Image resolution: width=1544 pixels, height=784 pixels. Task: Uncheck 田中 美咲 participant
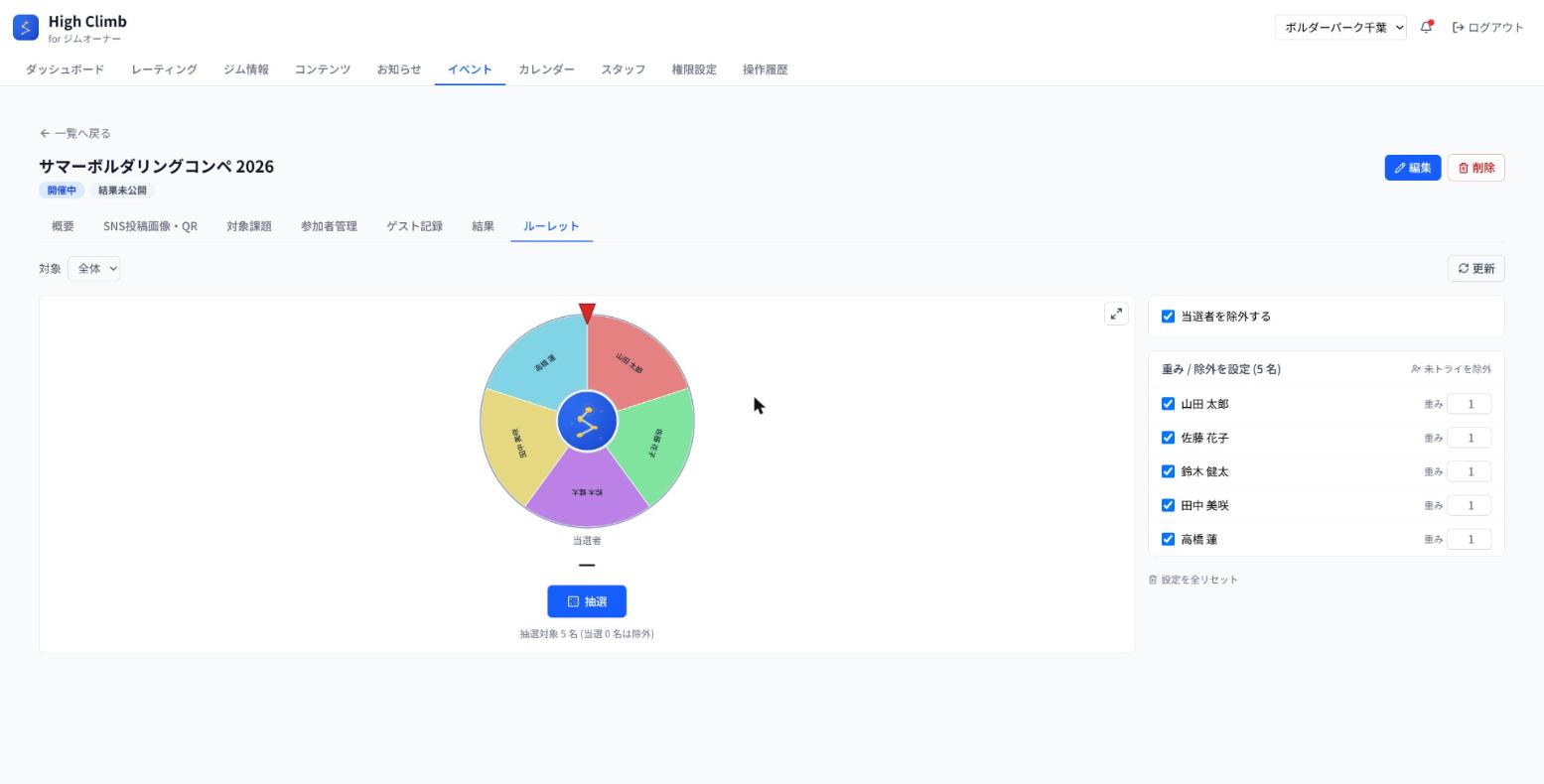[x=1168, y=505]
